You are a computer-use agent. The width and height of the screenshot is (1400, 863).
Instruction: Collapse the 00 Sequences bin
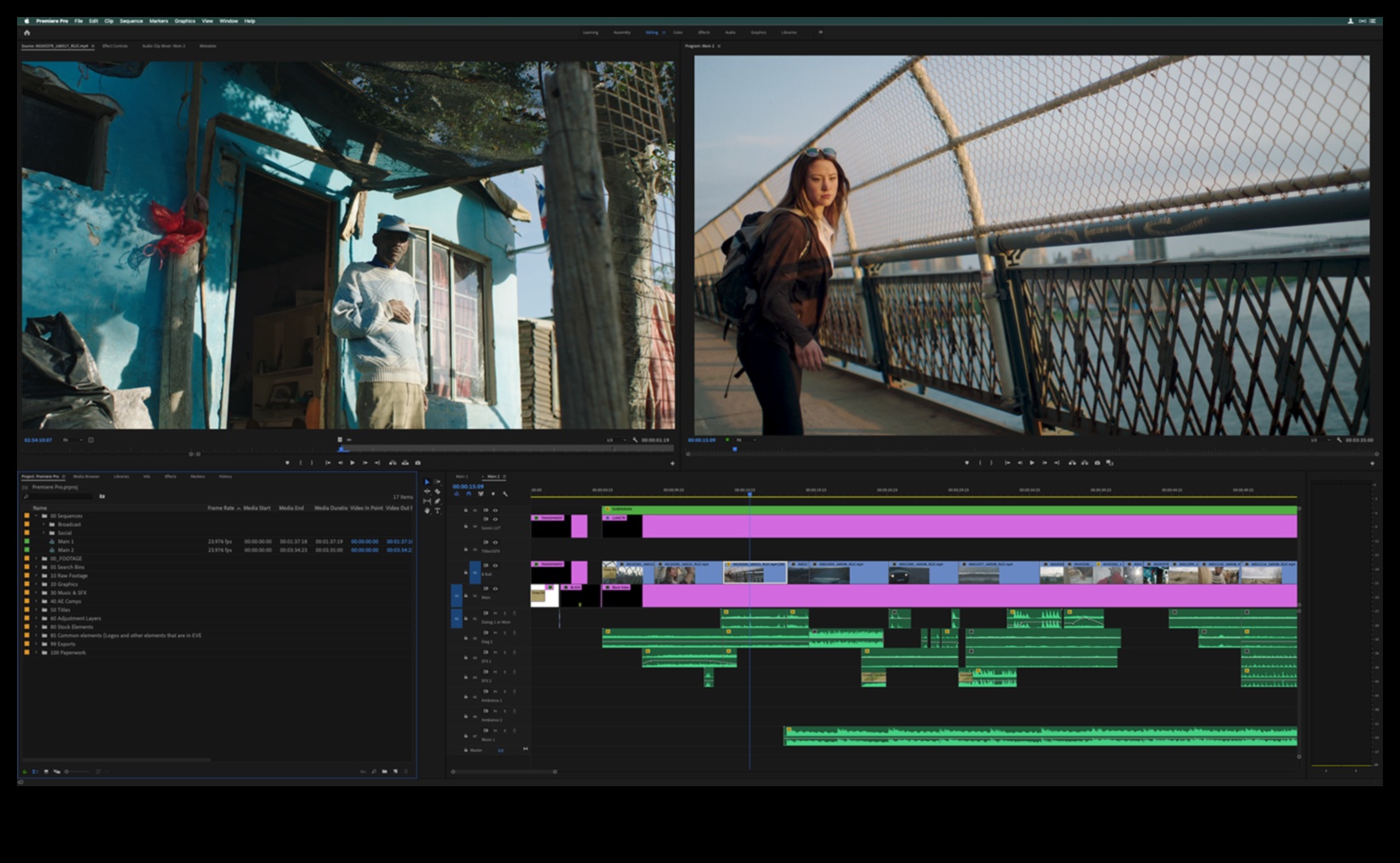pyautogui.click(x=37, y=516)
